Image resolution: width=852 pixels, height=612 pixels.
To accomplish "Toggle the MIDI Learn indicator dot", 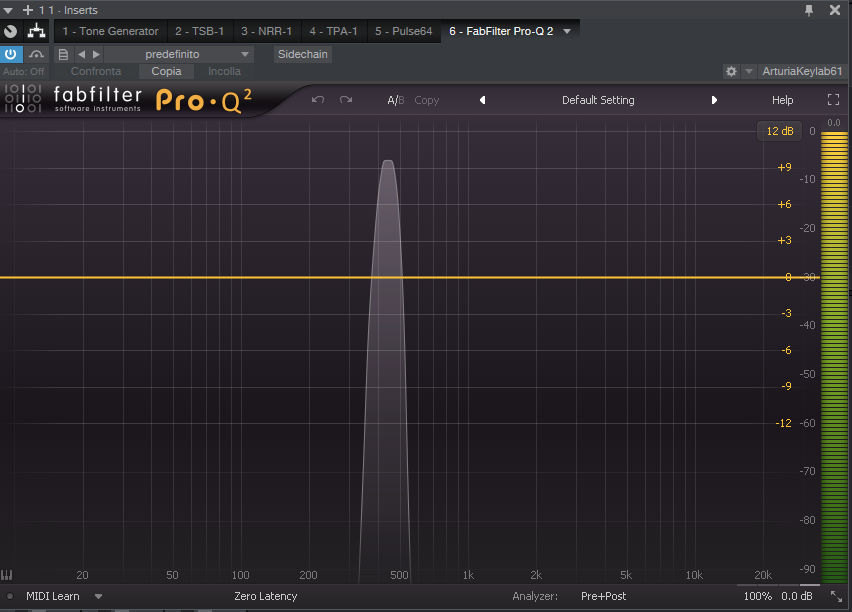I will [x=10, y=596].
